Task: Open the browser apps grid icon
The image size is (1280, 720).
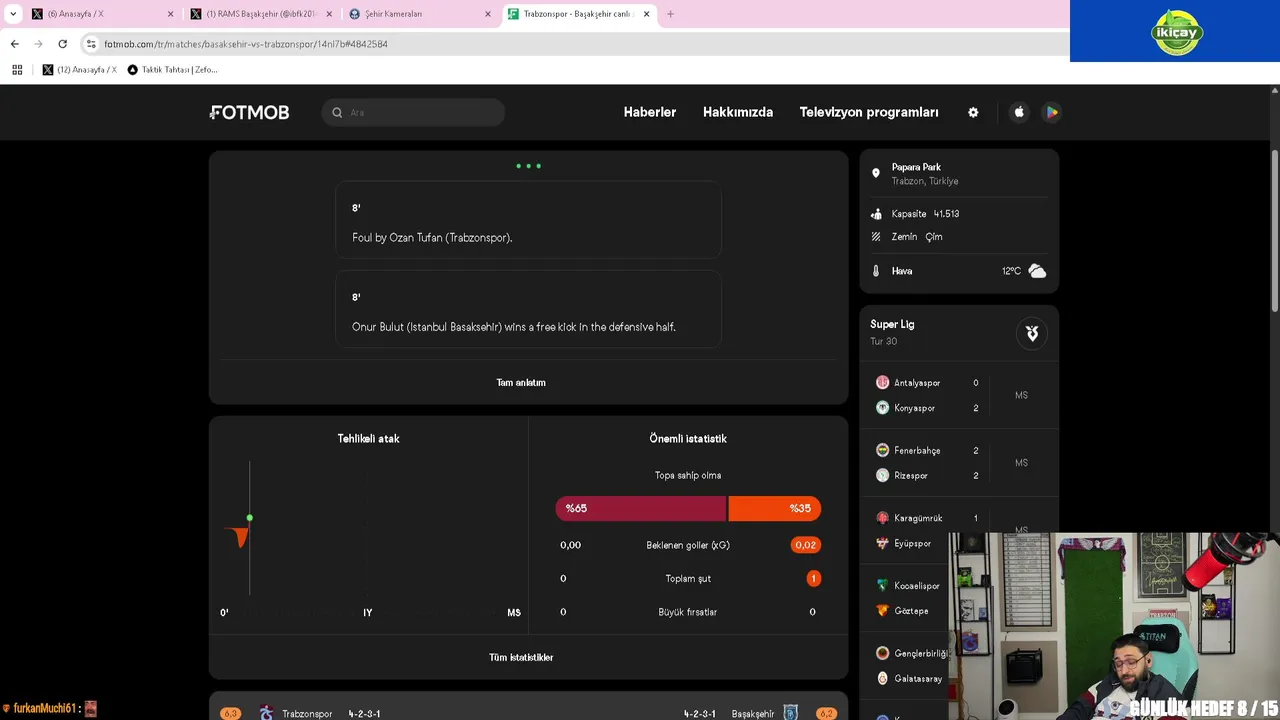Action: [x=17, y=70]
